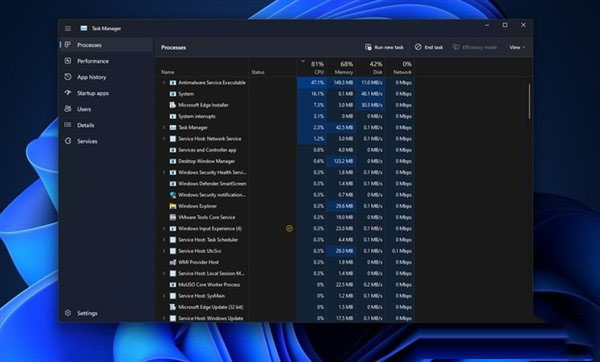Viewport: 600px width, 362px height.
Task: Expand Antimalware Service Executable process group
Action: 164,83
